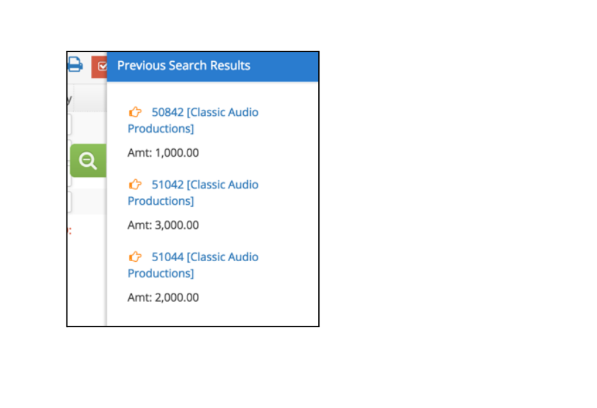Click the "Productions]" line under 50842
Screen dimensions: 597x408
pyautogui.click(x=161, y=129)
